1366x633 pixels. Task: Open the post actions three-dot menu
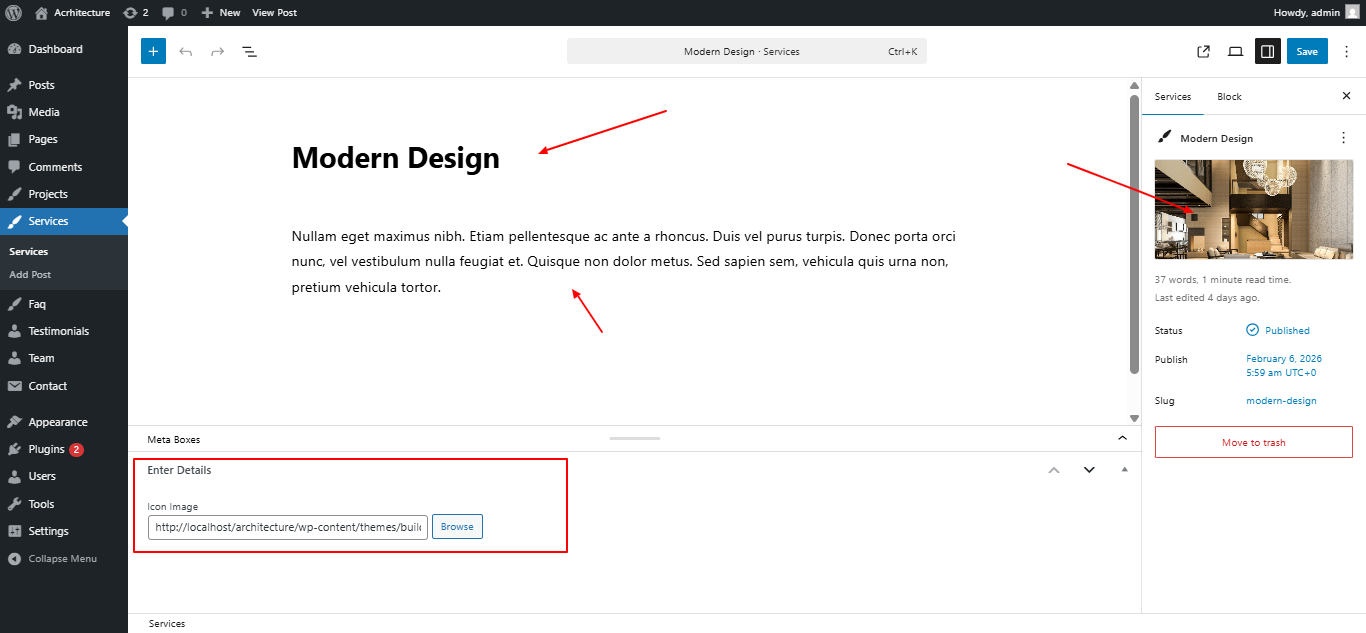click(x=1343, y=138)
